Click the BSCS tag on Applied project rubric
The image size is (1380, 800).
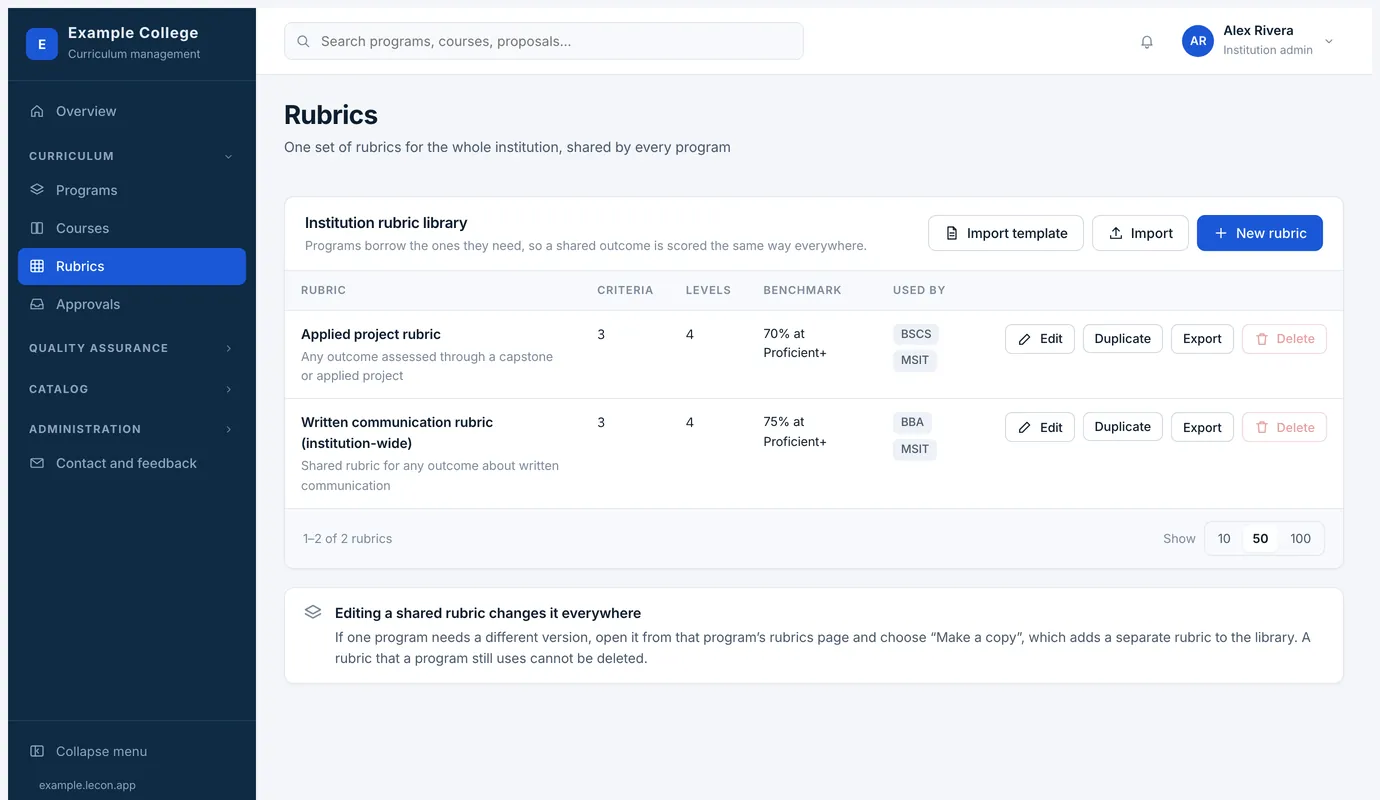[x=916, y=334]
